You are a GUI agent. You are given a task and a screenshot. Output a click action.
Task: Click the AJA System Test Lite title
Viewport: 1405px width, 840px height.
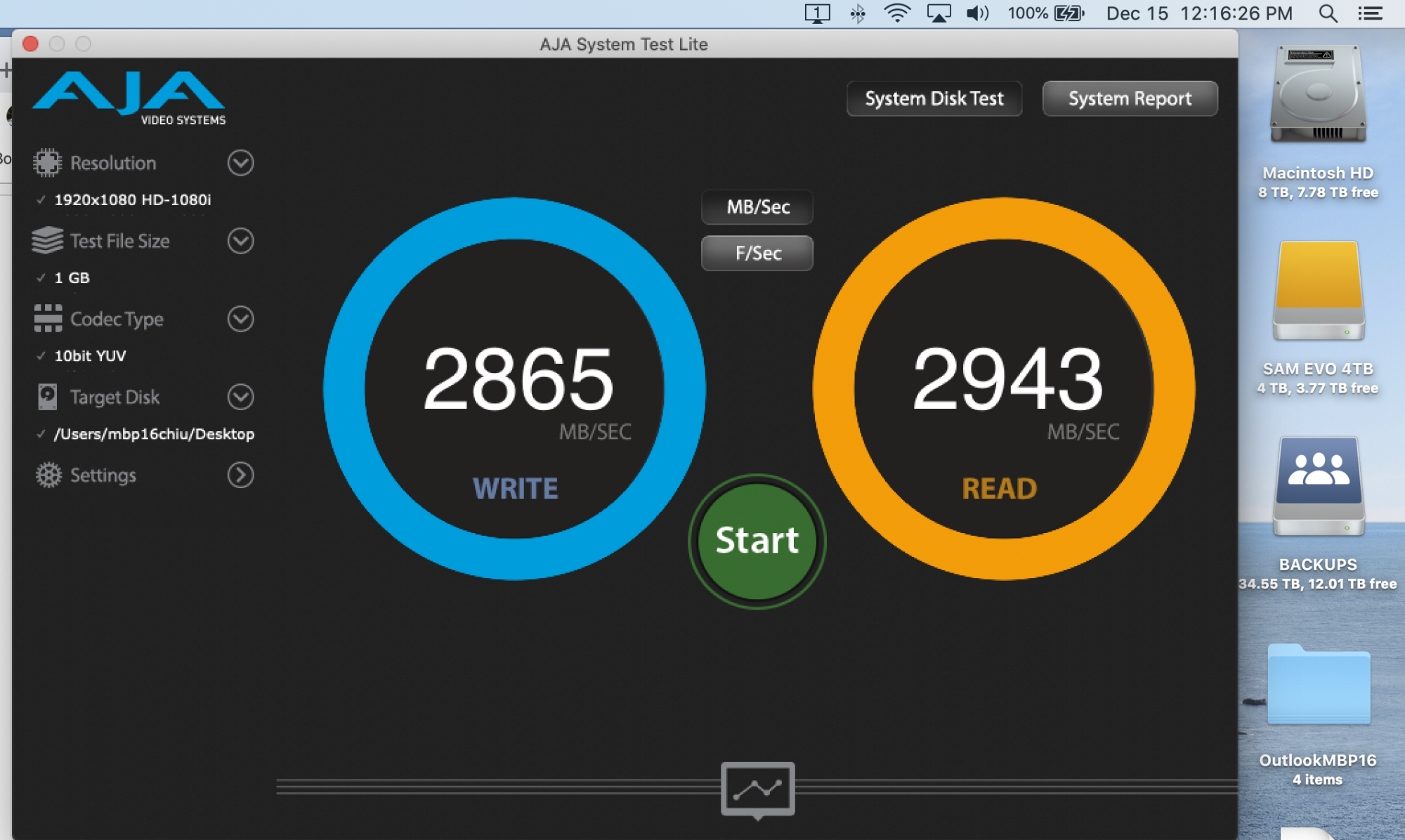point(623,44)
